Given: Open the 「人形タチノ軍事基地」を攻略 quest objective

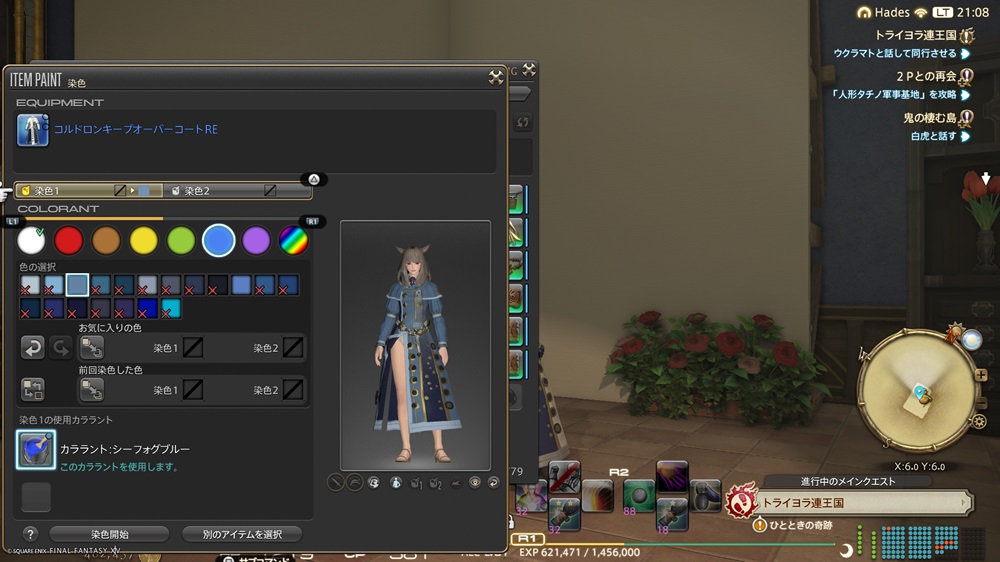Looking at the screenshot, I should 893,94.
